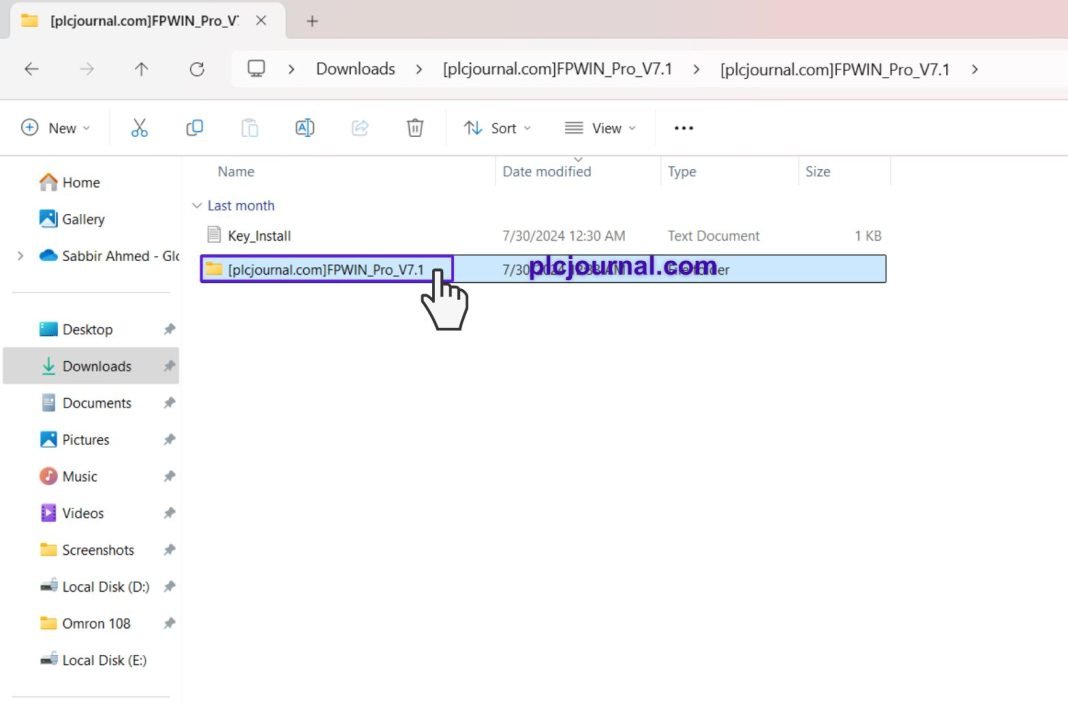The image size is (1068, 704).
Task: Expand chevron after Downloads breadcrumb
Action: coord(418,69)
